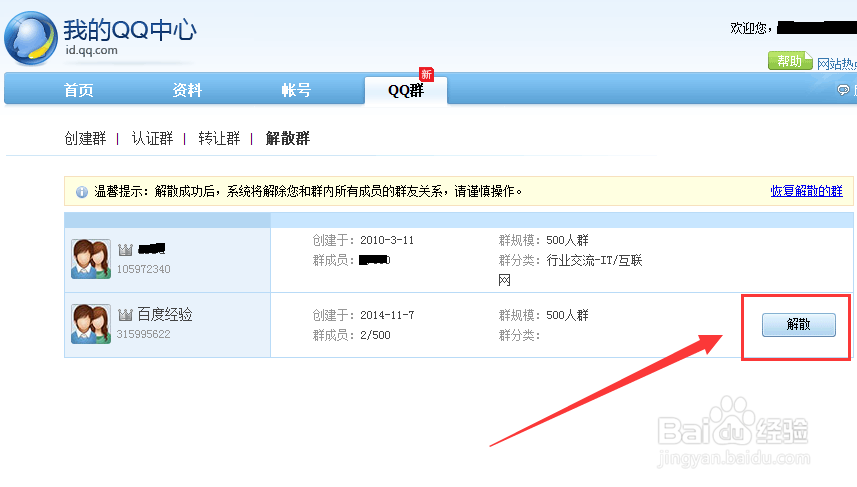
Task: Click the crown icon of group 105972340
Action: click(125, 250)
